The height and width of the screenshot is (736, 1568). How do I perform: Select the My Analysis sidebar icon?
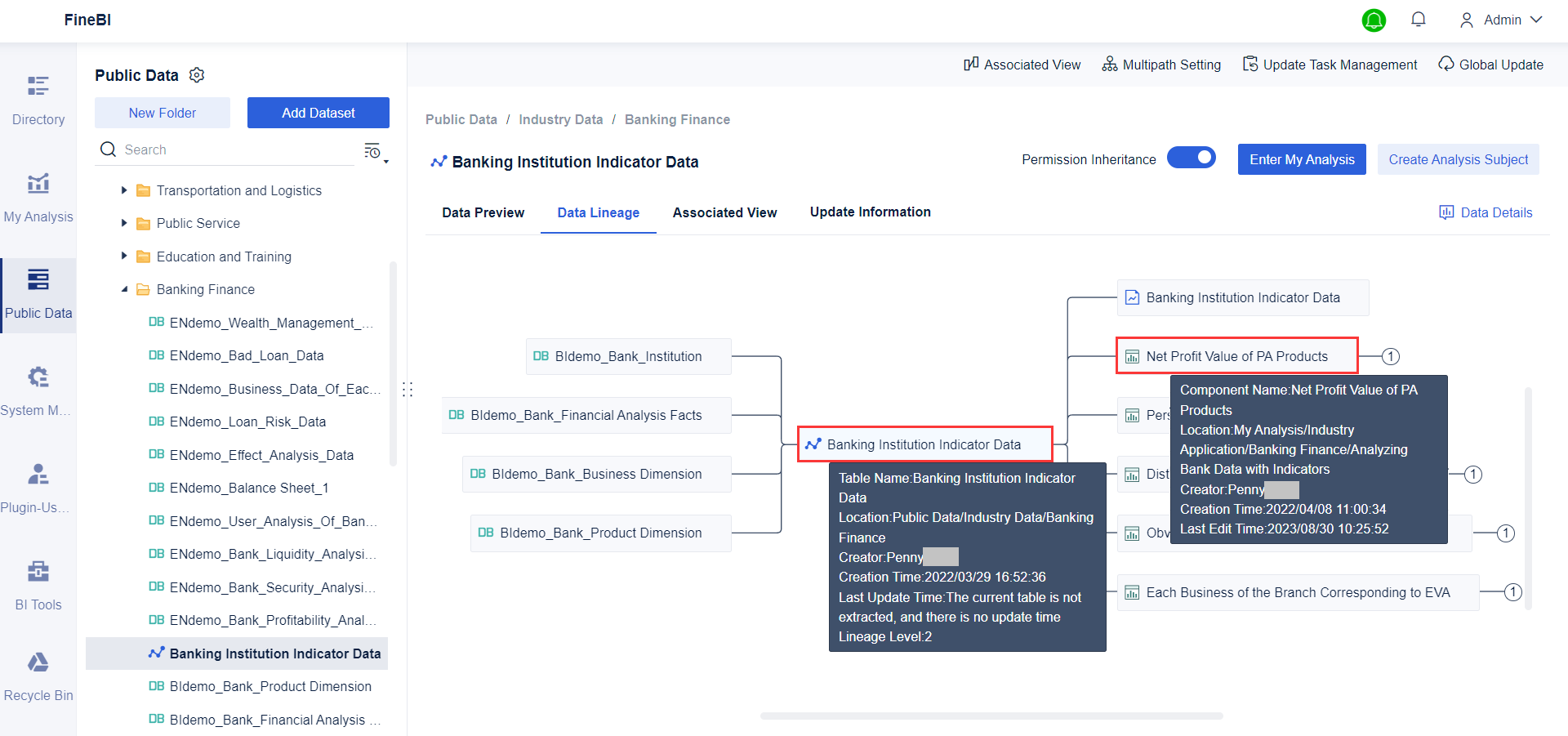coord(38,195)
